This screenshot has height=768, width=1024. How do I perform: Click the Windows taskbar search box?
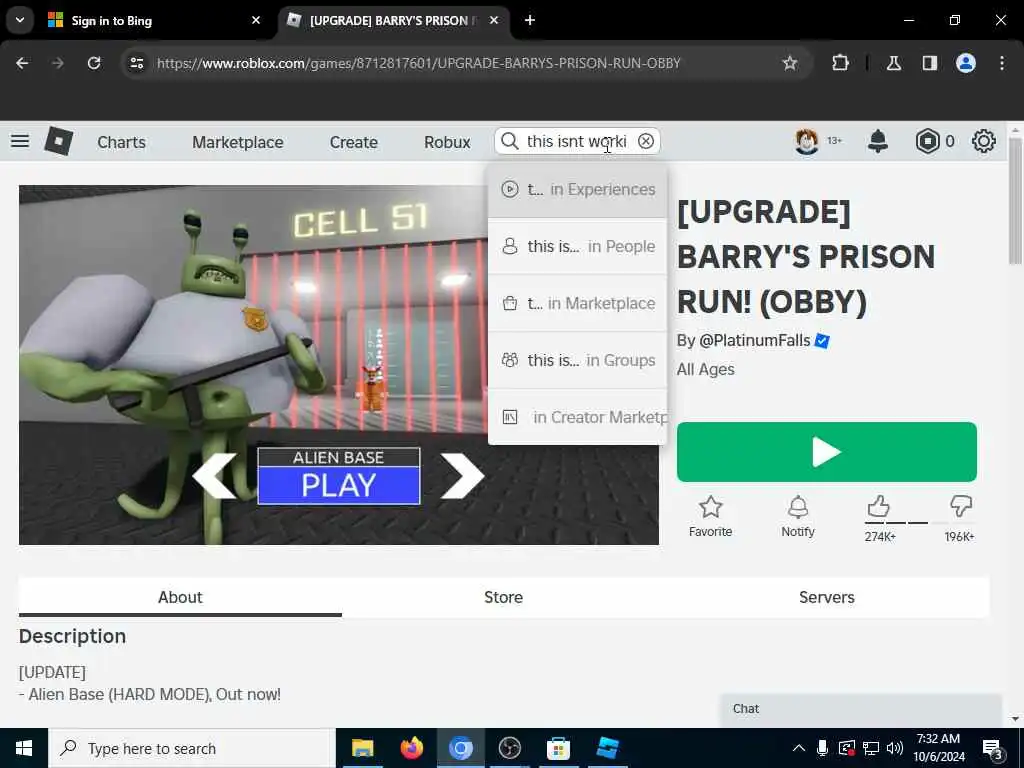pyautogui.click(x=192, y=748)
